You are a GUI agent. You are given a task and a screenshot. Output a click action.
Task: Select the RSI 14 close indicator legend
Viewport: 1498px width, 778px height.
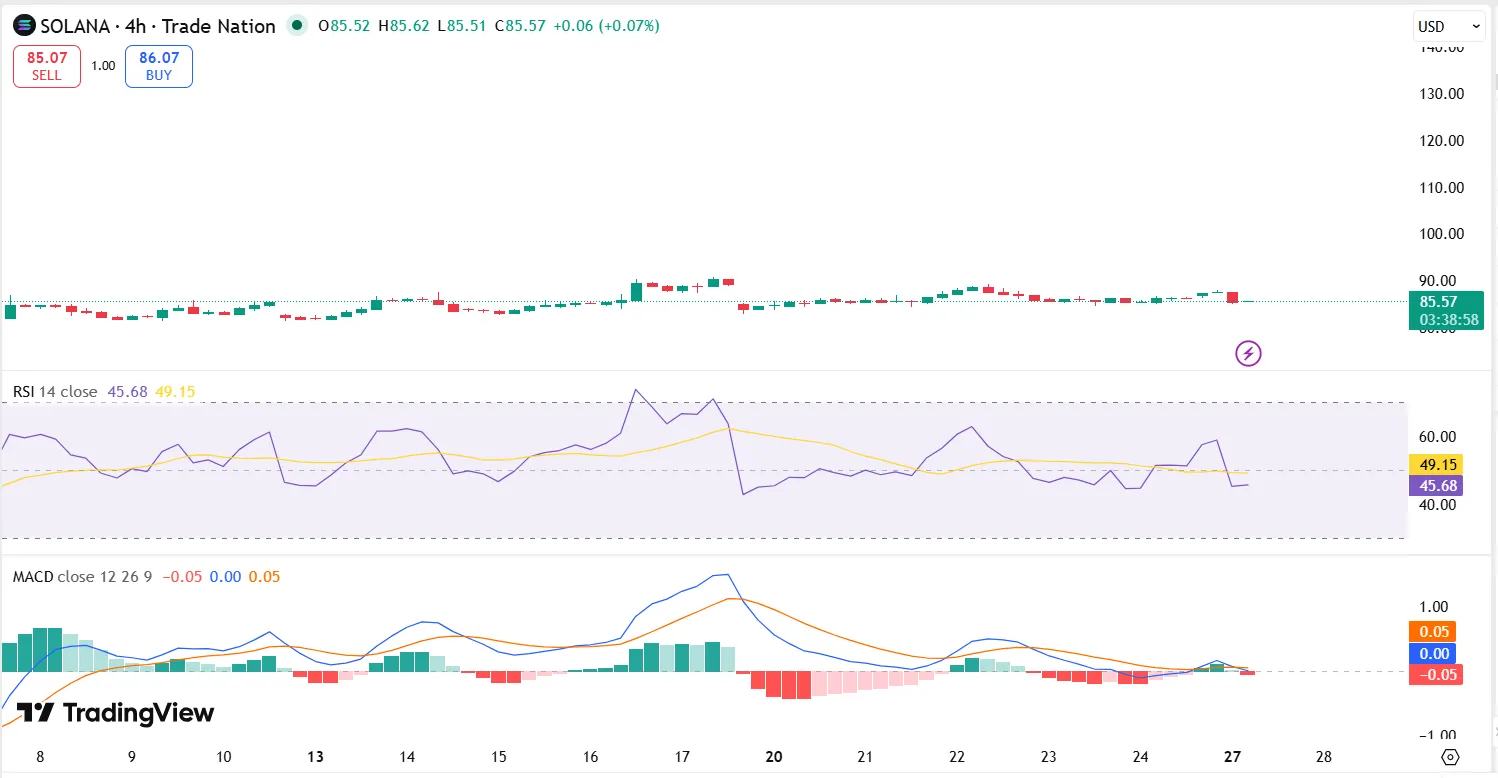coord(55,392)
